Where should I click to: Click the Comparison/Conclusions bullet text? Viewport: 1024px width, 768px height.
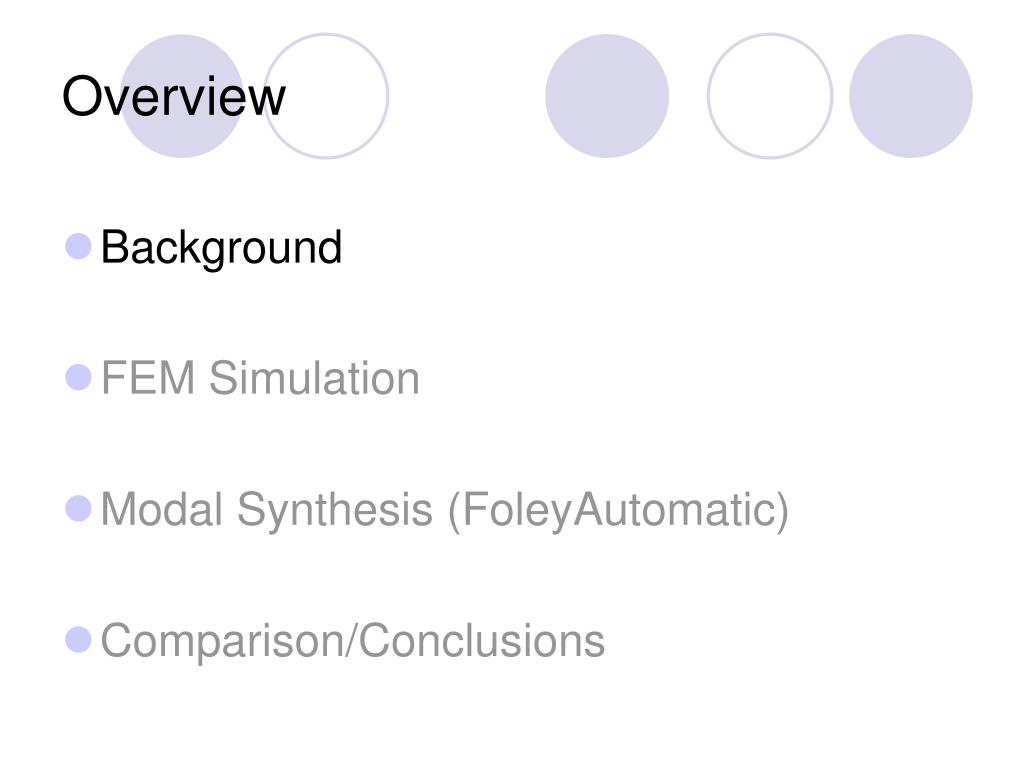(x=353, y=641)
